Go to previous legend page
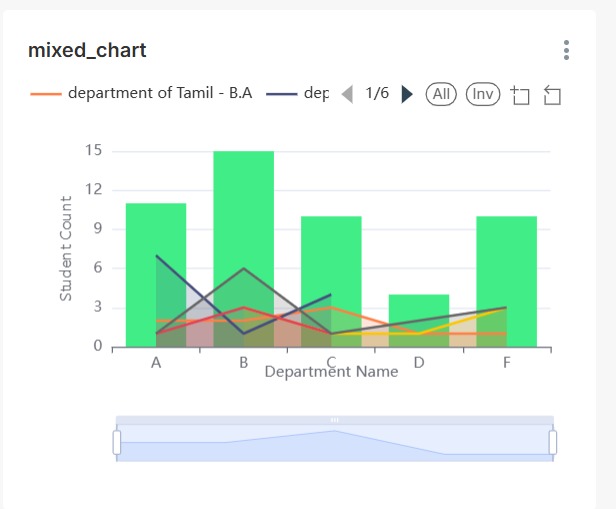 [x=347, y=94]
